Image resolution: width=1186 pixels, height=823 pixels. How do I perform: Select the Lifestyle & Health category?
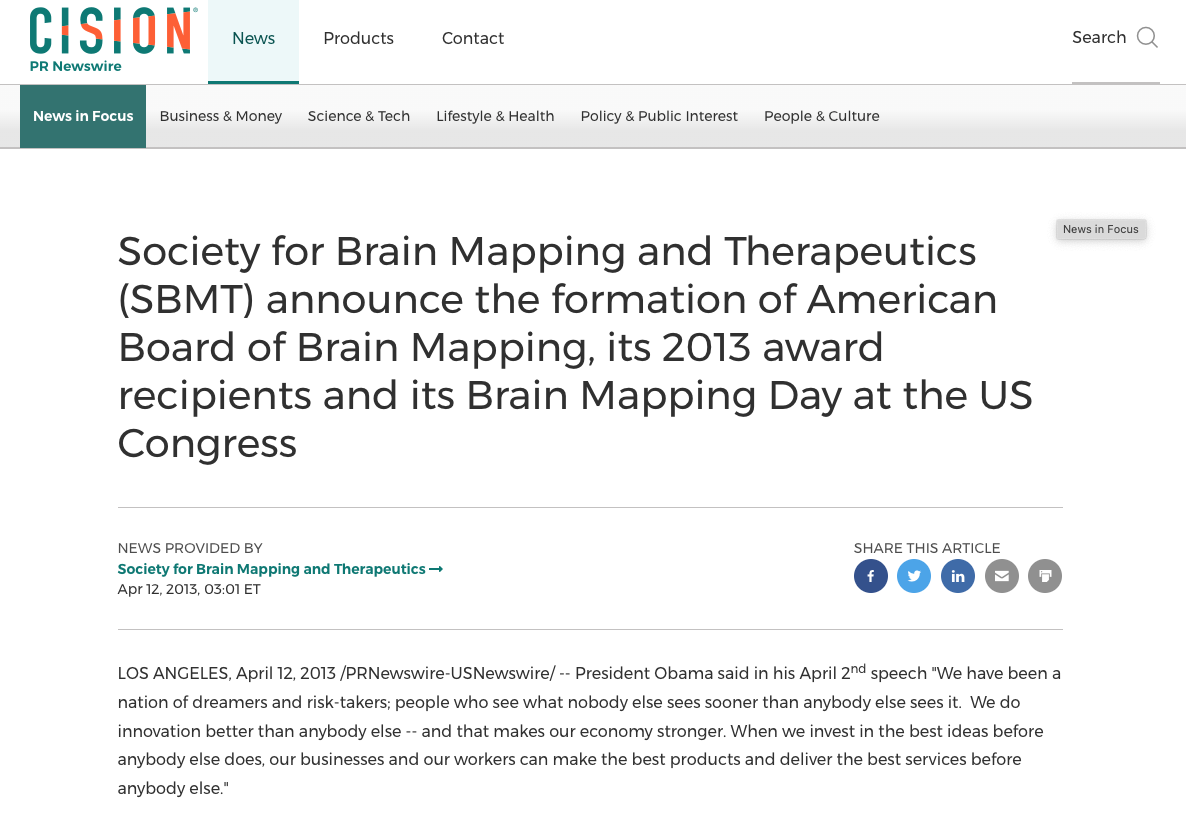(x=495, y=116)
